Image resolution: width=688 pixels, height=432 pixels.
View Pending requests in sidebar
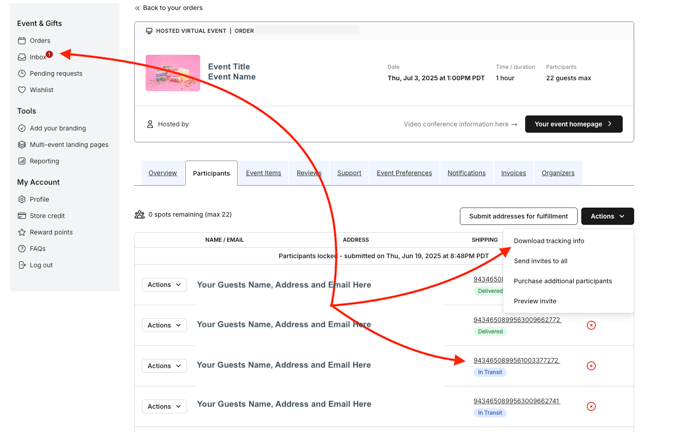50,73
